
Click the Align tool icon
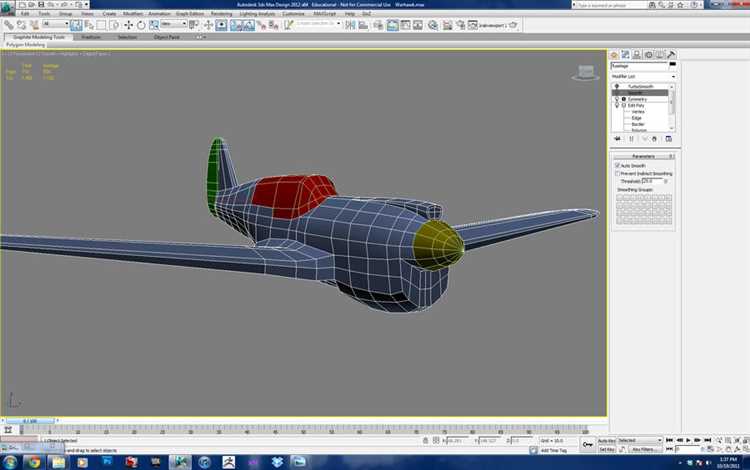point(363,25)
